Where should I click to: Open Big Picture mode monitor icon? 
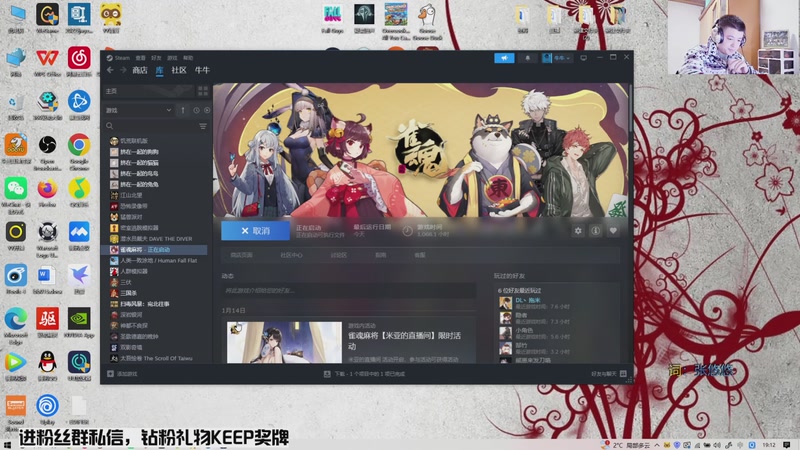tap(584, 58)
